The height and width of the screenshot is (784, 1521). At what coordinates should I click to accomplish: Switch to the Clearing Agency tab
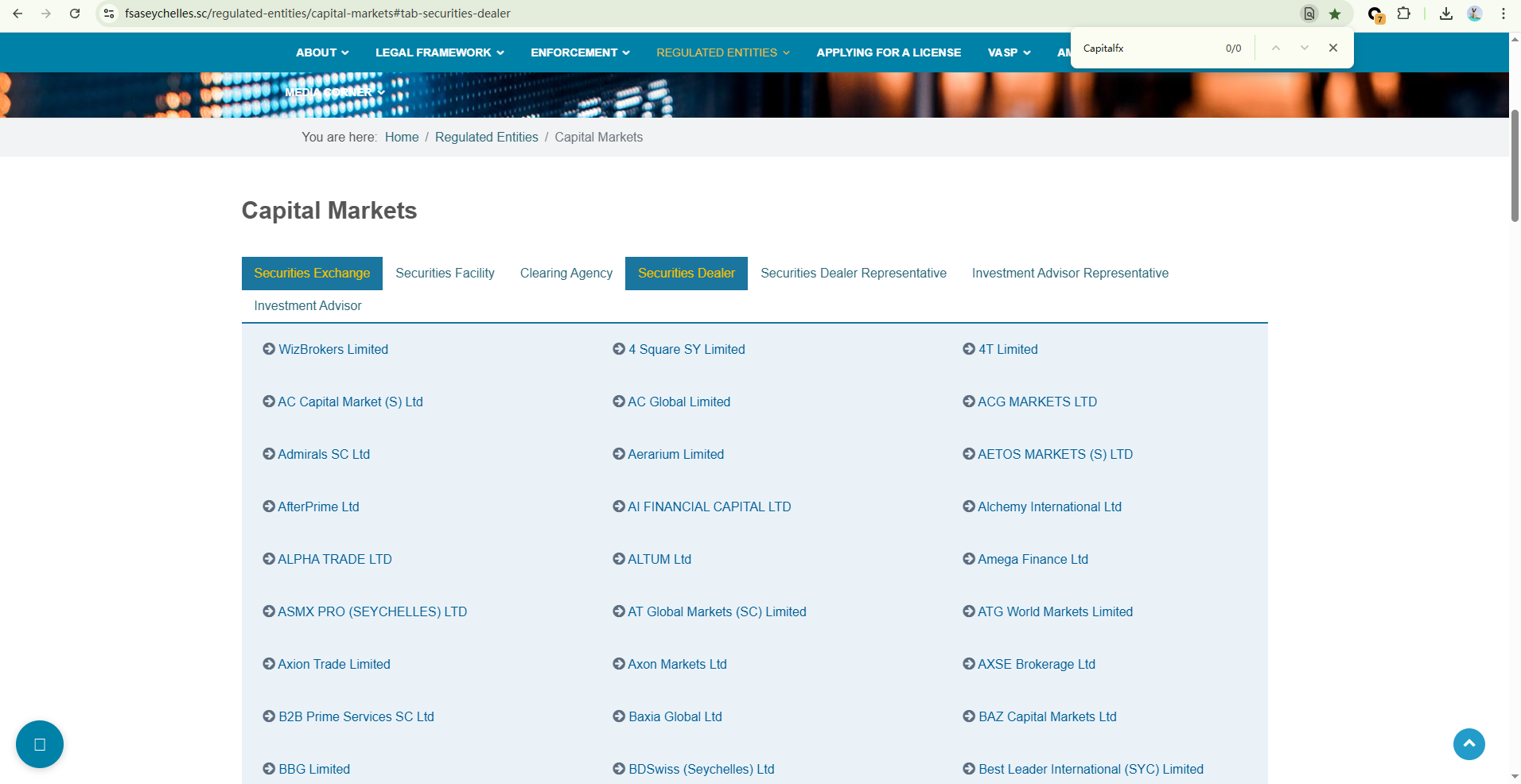(566, 274)
